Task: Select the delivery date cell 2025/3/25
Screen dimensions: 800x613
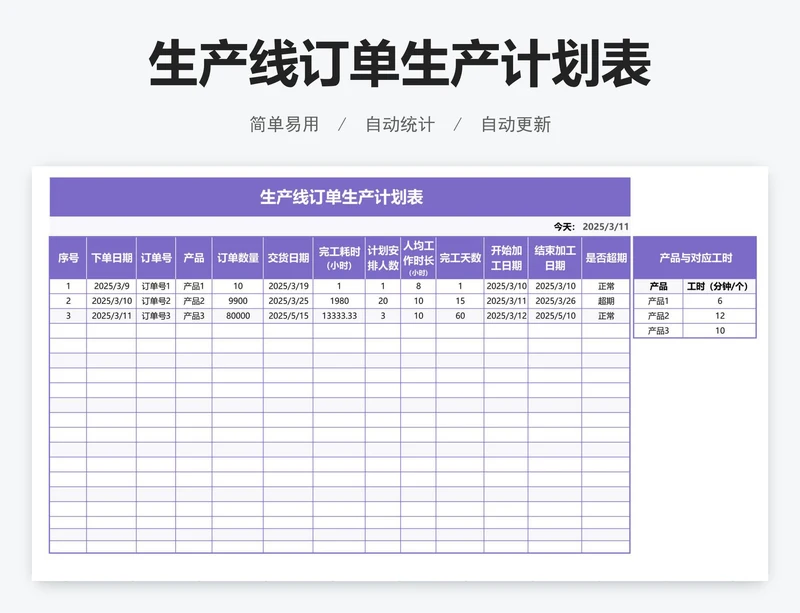Action: (288, 301)
